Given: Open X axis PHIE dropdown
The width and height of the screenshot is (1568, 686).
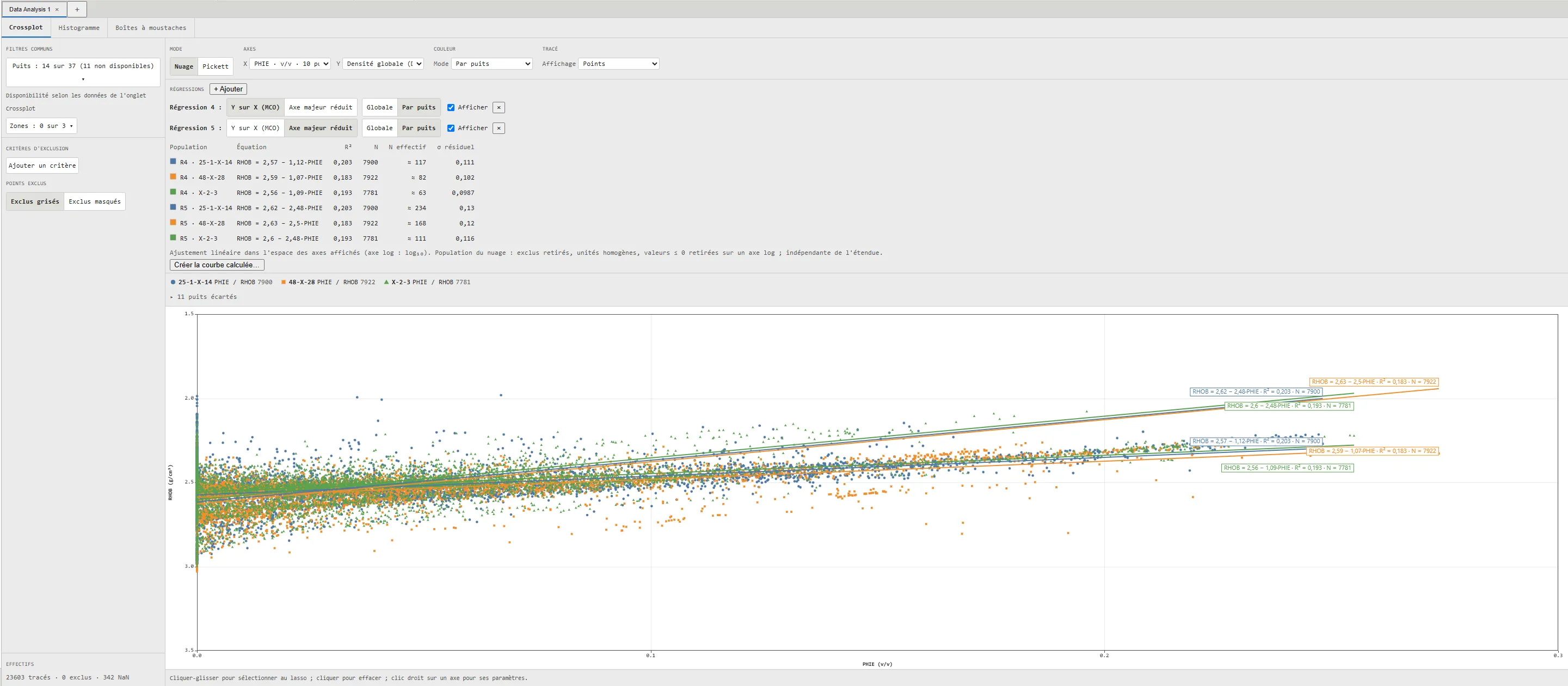Looking at the screenshot, I should (x=290, y=64).
